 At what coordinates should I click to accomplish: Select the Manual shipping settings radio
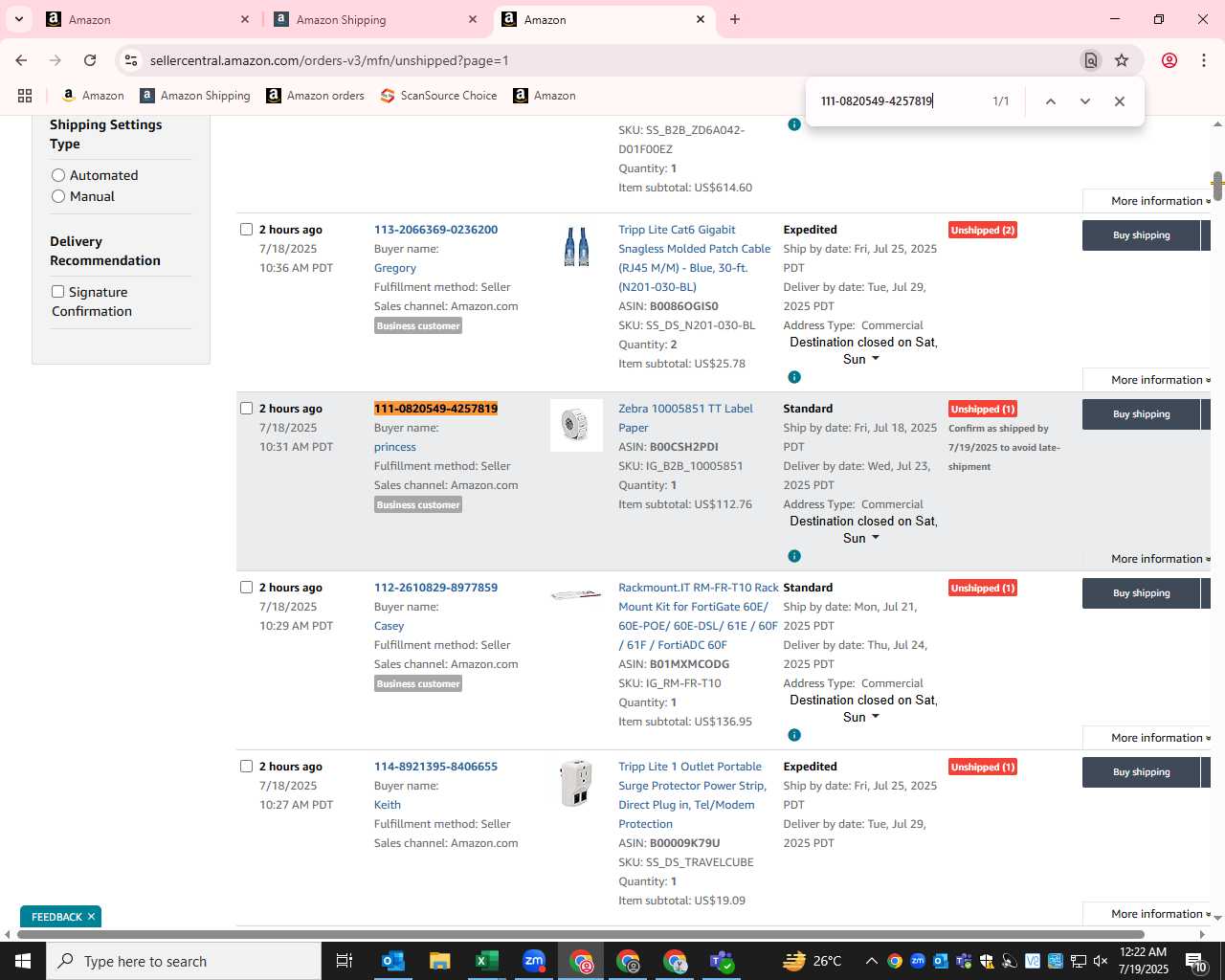point(58,196)
